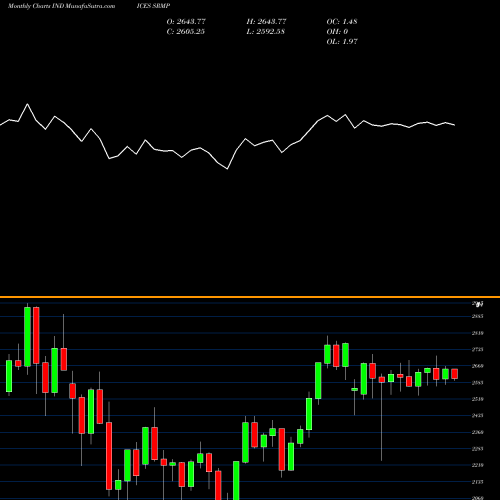Click the peak of the white line chart

[x=27, y=104]
